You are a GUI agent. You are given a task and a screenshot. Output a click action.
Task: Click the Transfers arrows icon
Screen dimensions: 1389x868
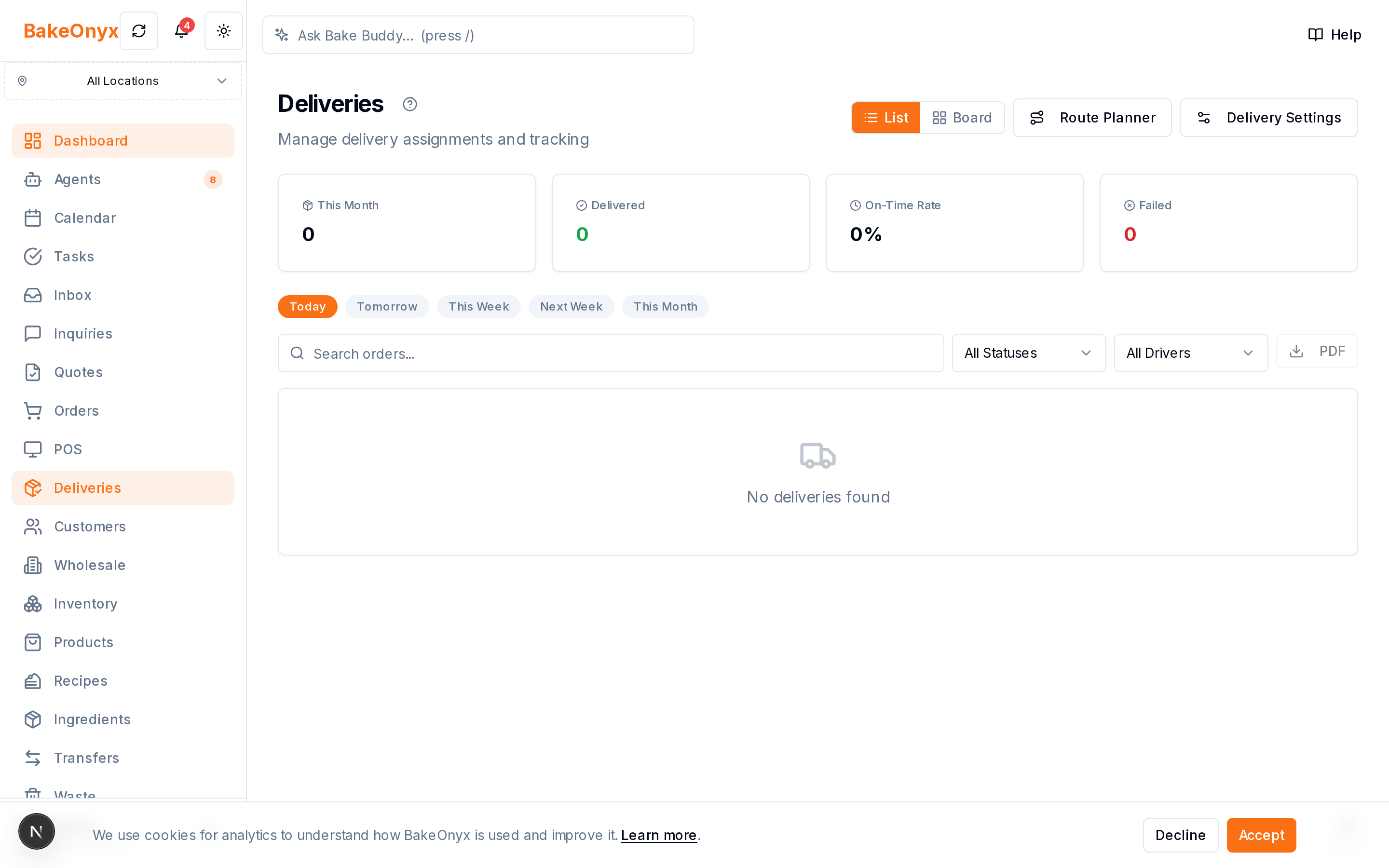[x=33, y=758]
